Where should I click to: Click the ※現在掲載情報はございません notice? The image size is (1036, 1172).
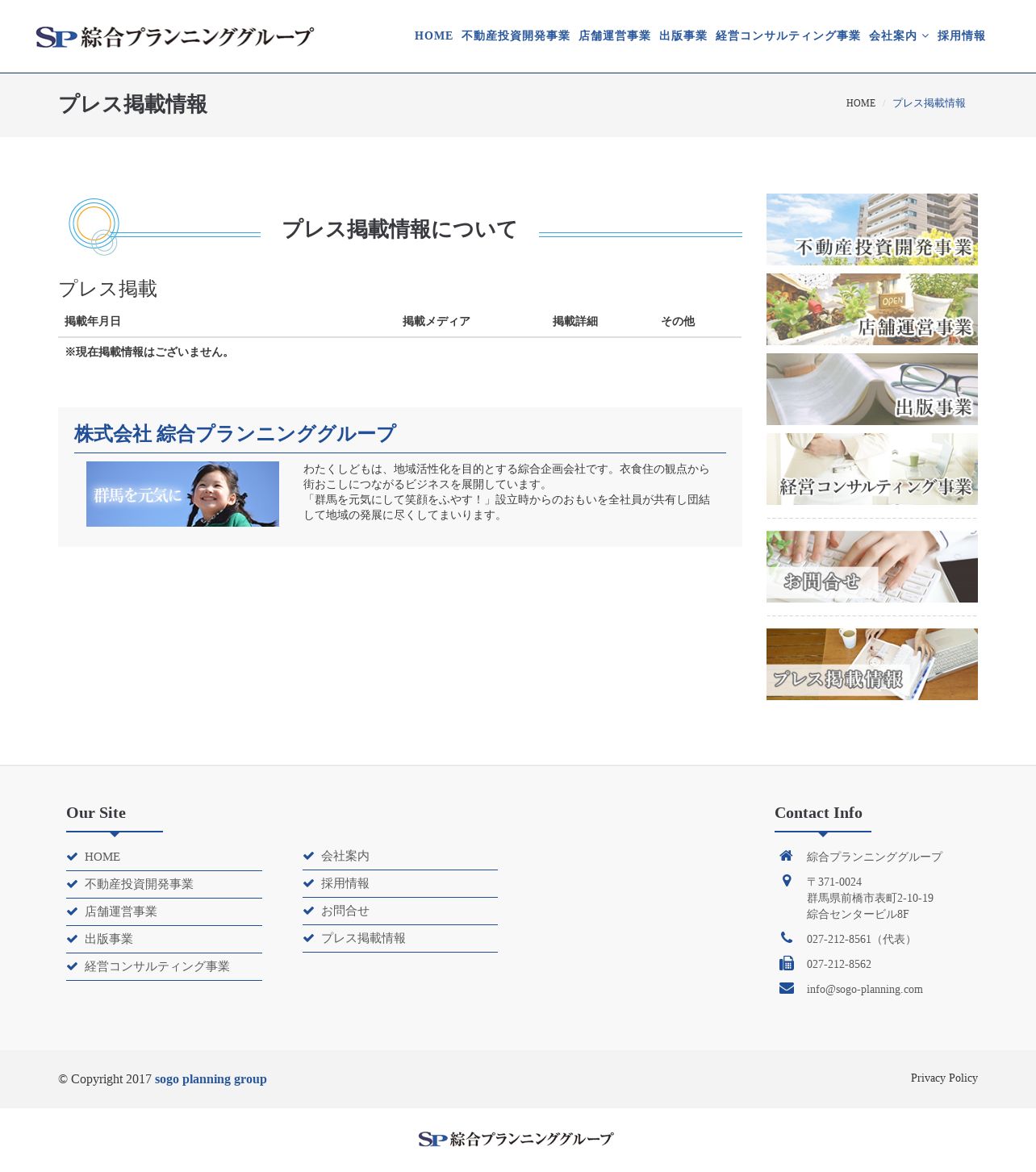pyautogui.click(x=148, y=352)
